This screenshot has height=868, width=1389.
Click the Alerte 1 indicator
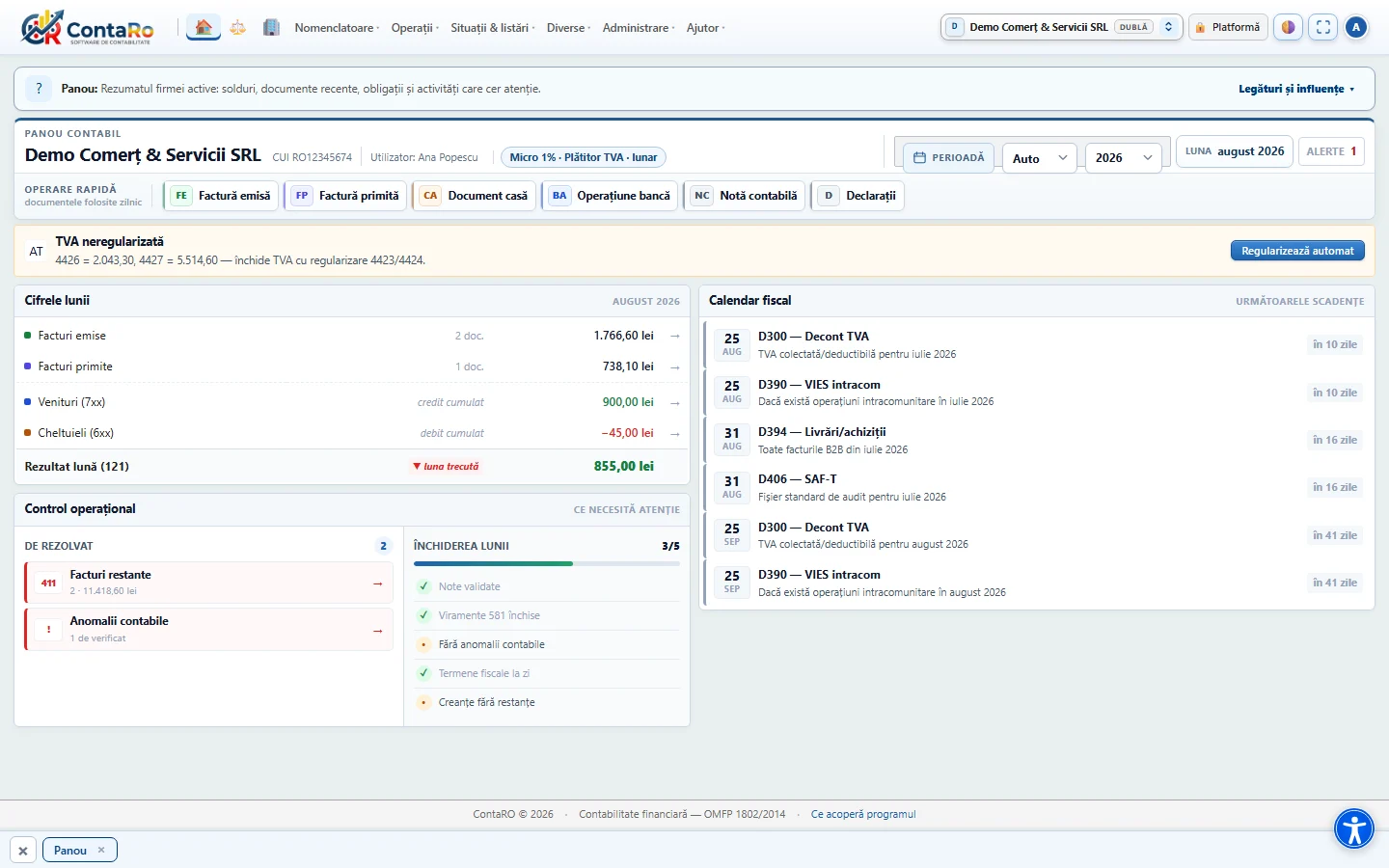point(1331,151)
